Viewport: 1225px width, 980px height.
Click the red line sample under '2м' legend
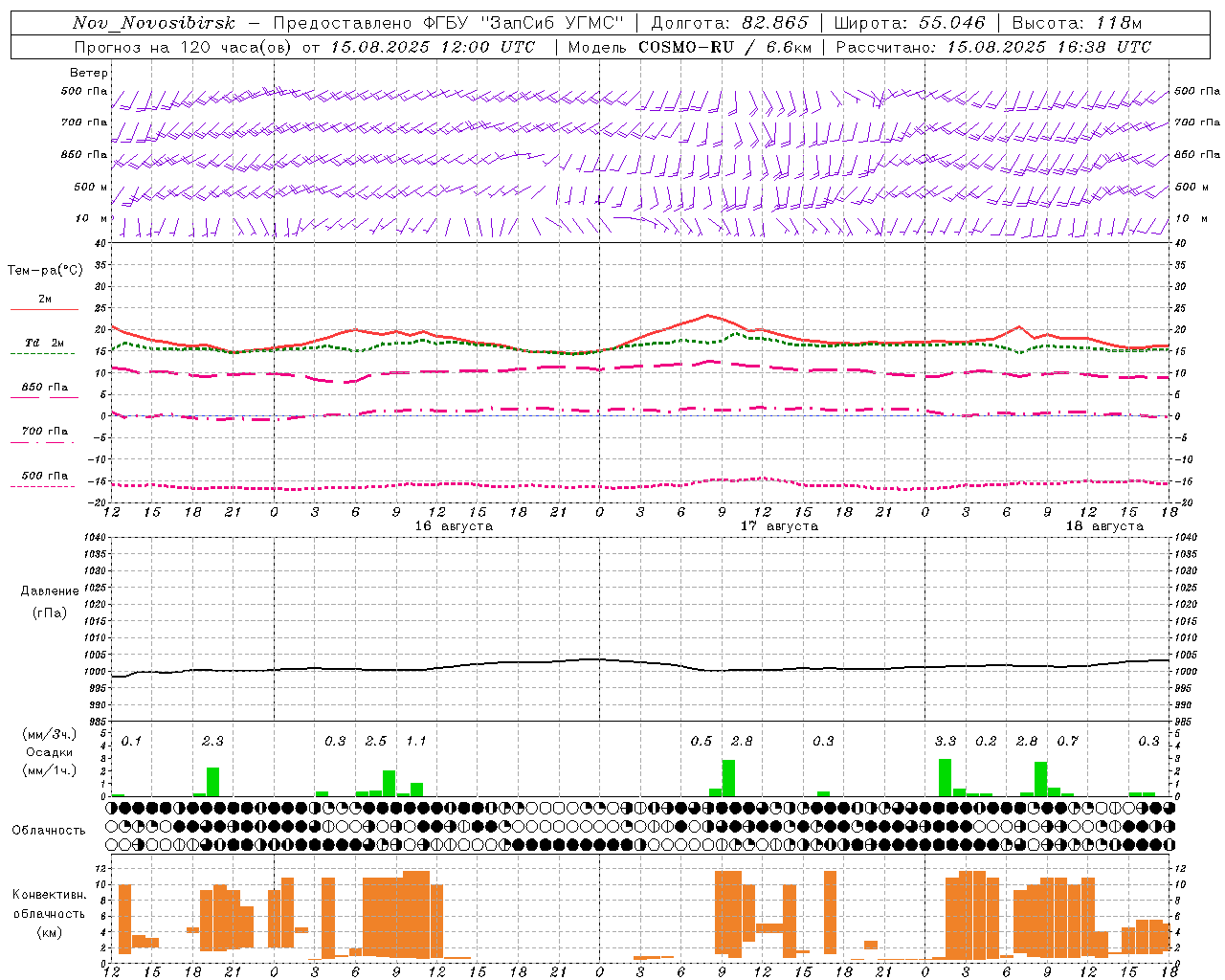[x=44, y=310]
